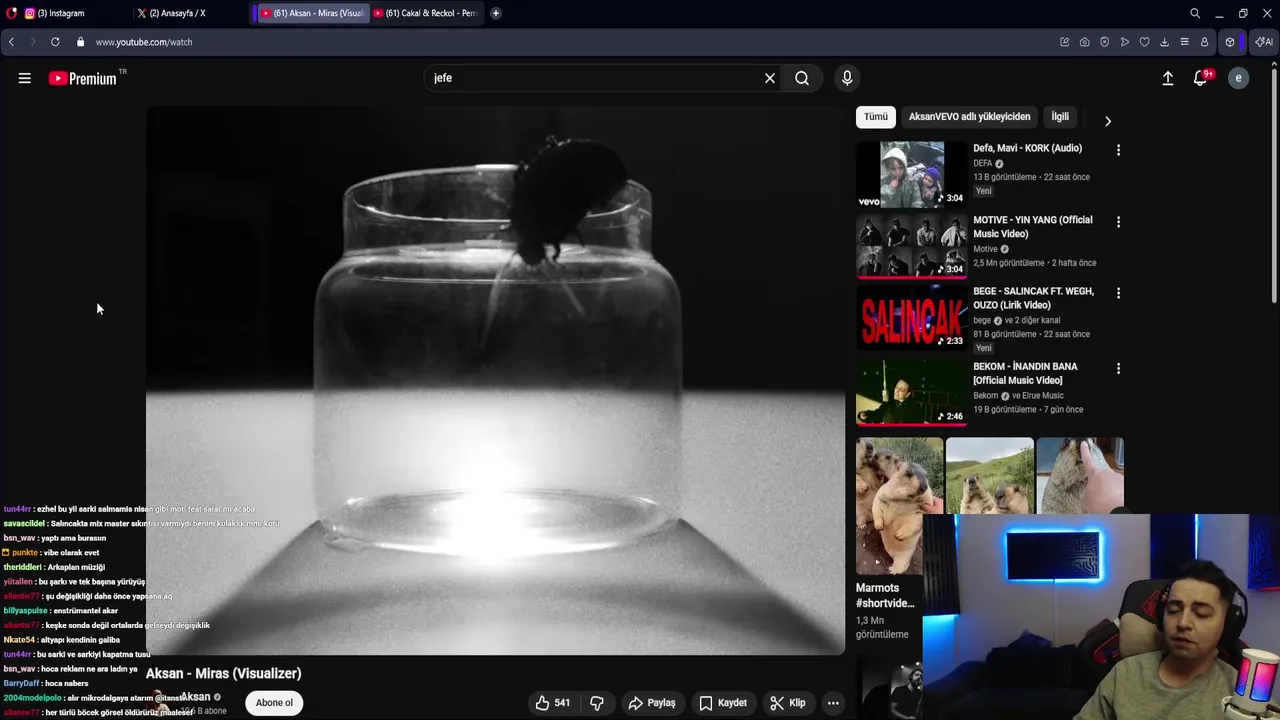The height and width of the screenshot is (720, 1280).
Task: Click the video player to pause
Action: (x=495, y=380)
